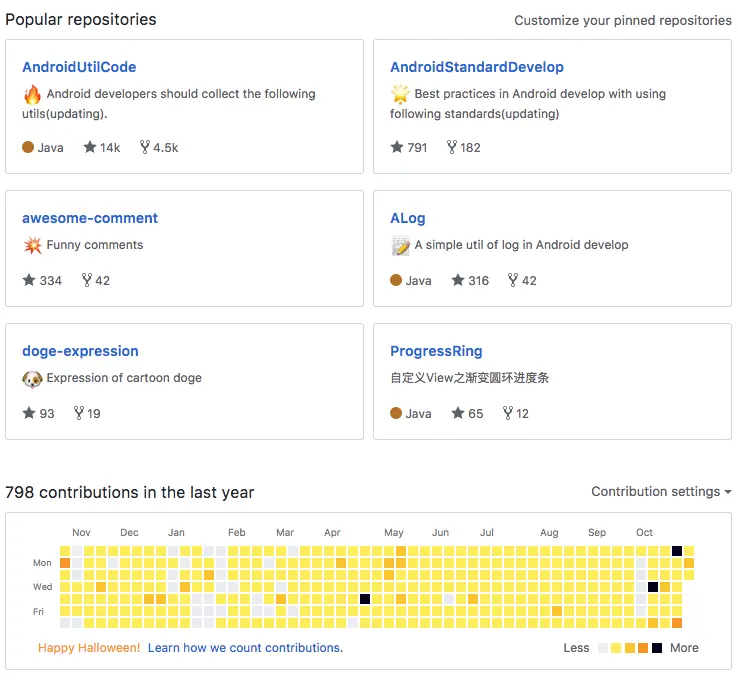Click the lightest gray swatch beside Less
738x680 pixels.
click(x=603, y=648)
